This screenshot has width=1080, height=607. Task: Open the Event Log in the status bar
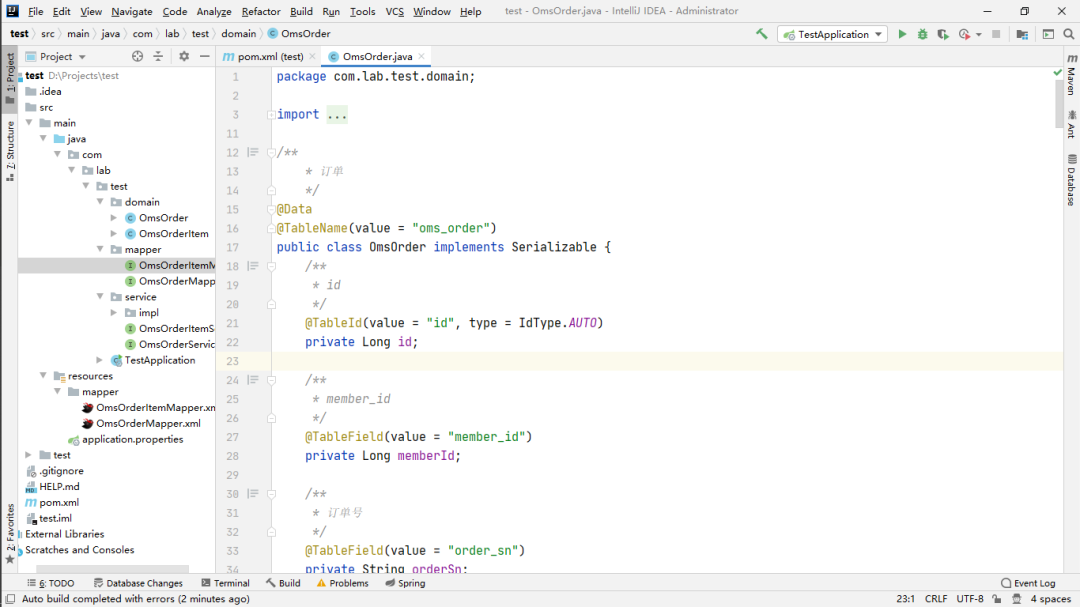[x=1028, y=583]
